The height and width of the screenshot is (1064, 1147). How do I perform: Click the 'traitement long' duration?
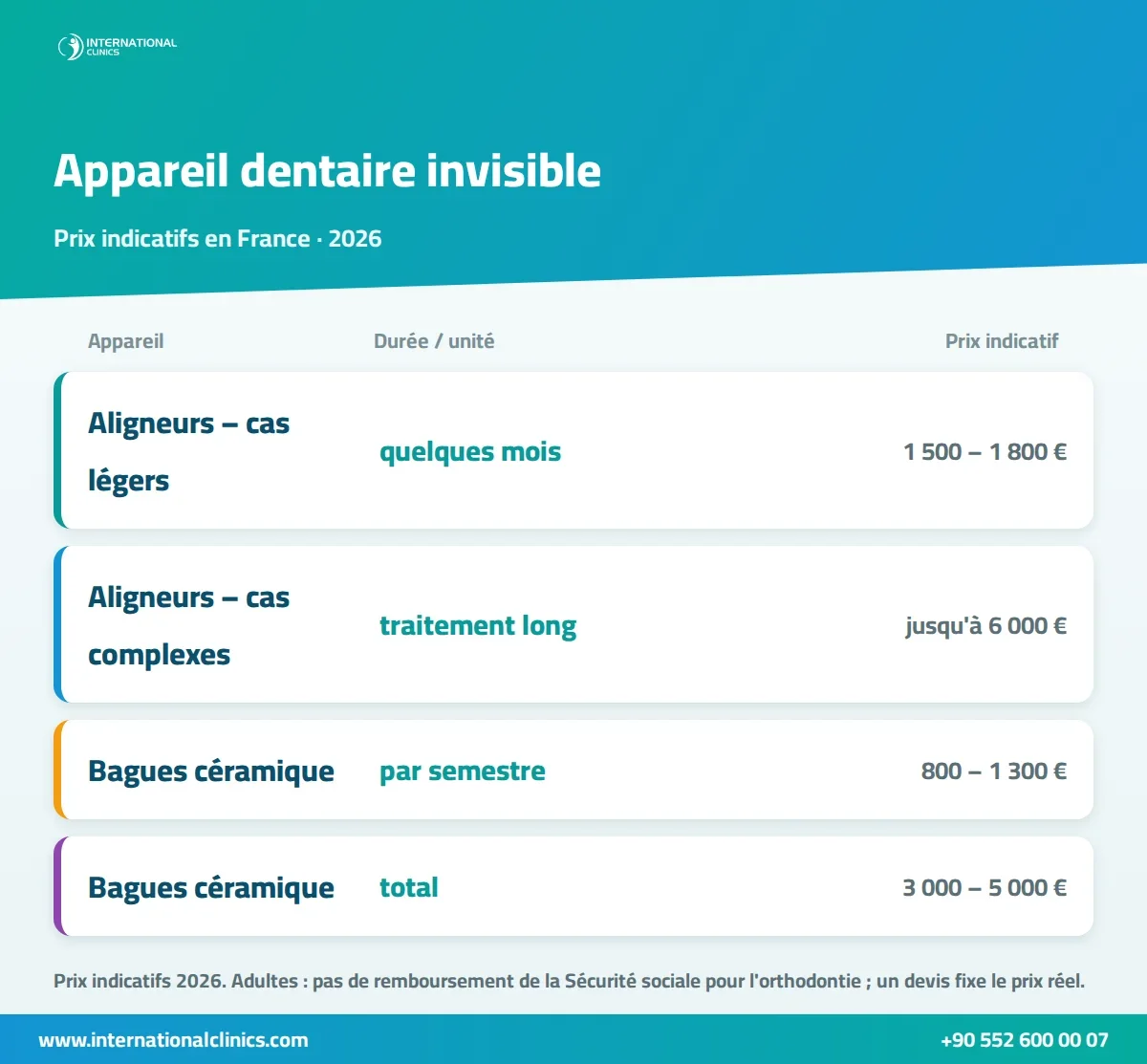pos(478,625)
